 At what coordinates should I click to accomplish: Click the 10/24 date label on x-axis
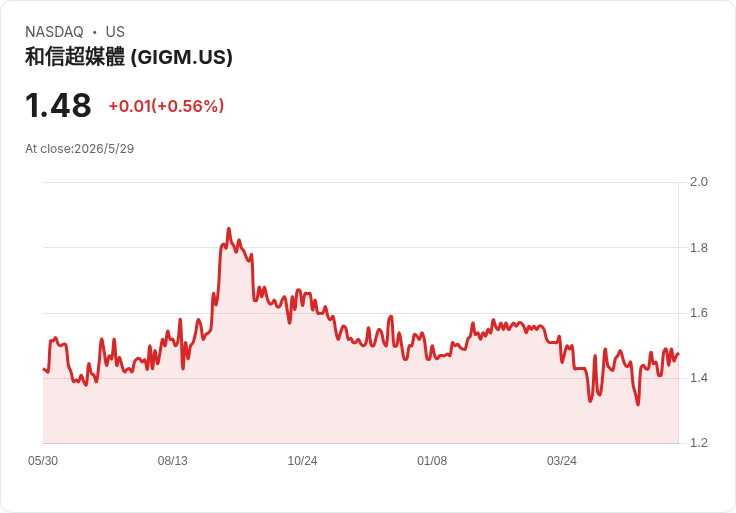pos(302,461)
